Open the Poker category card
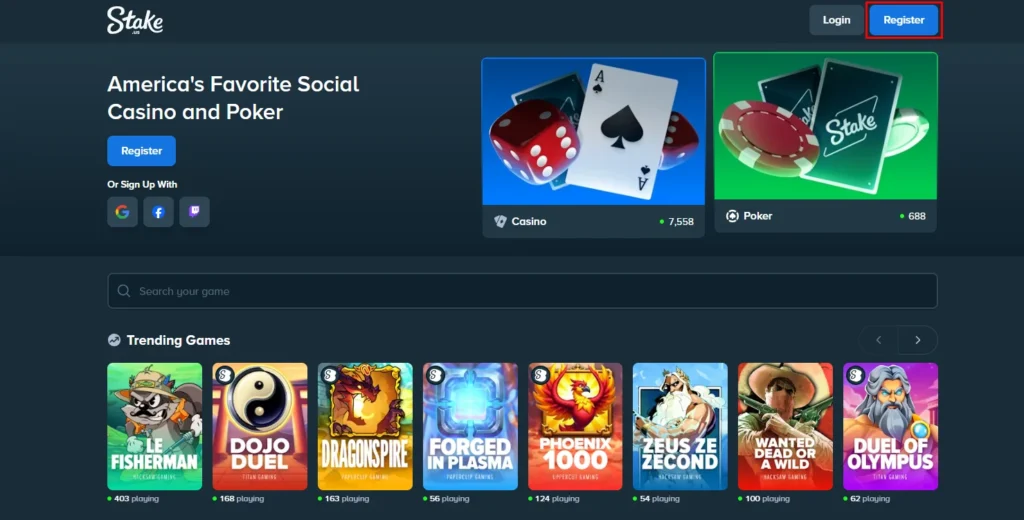The width and height of the screenshot is (1024, 520). coord(825,142)
